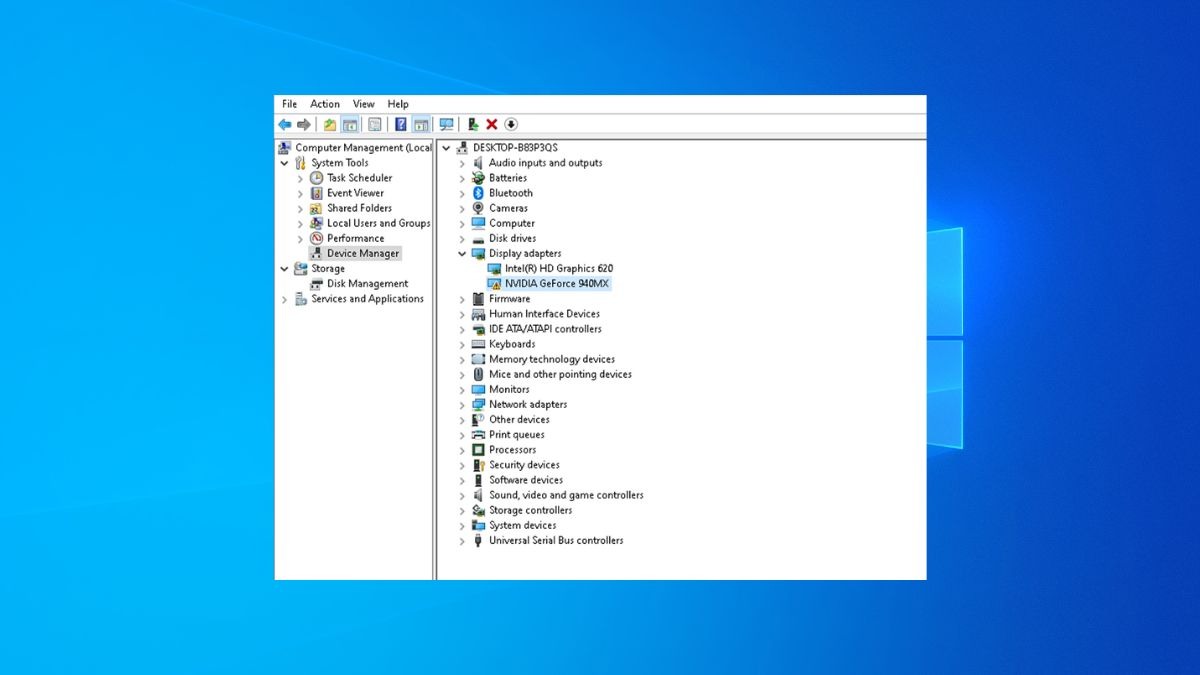Expand the Sound, video and game controllers category

pos(462,495)
